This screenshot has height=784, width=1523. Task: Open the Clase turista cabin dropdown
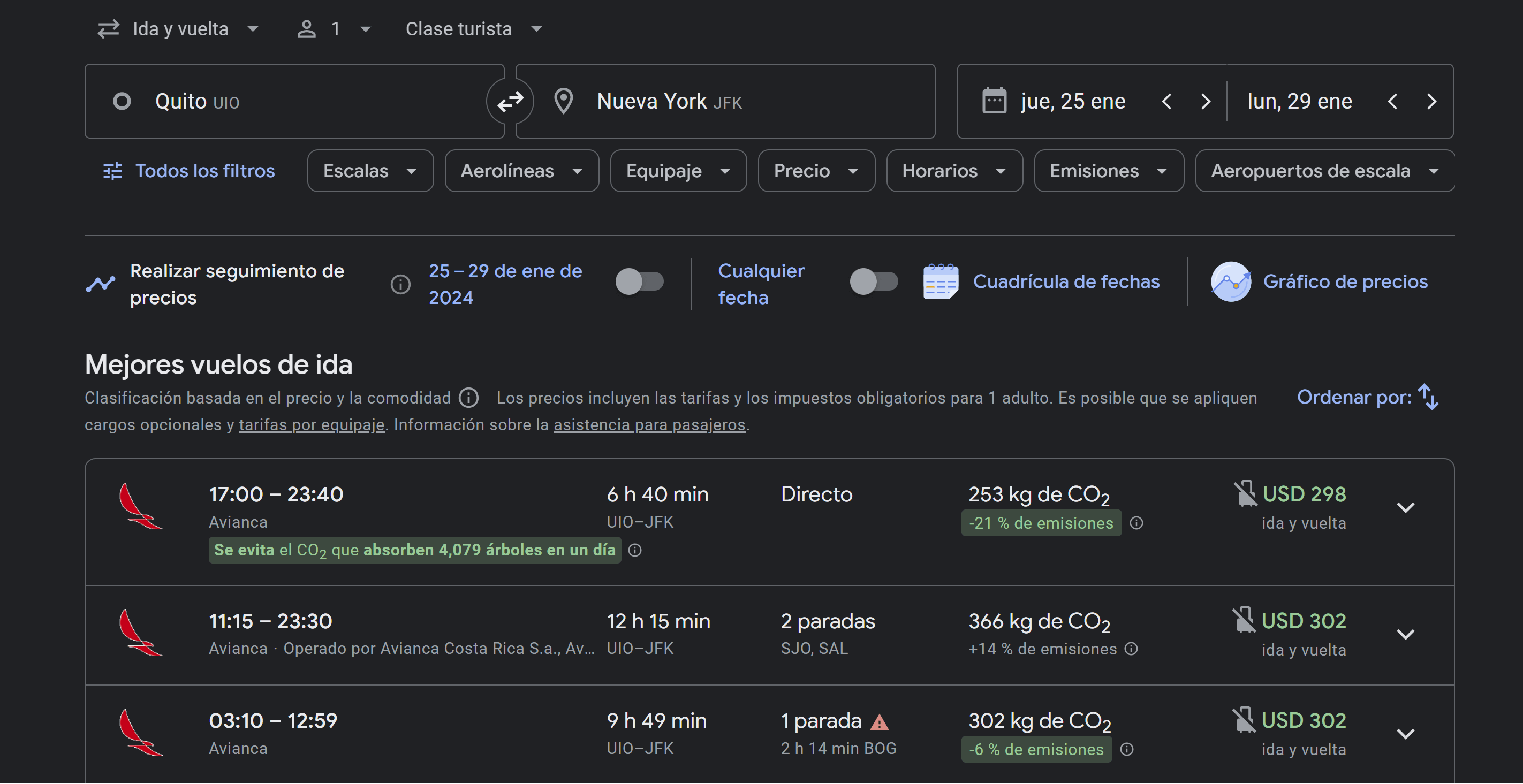pos(473,29)
